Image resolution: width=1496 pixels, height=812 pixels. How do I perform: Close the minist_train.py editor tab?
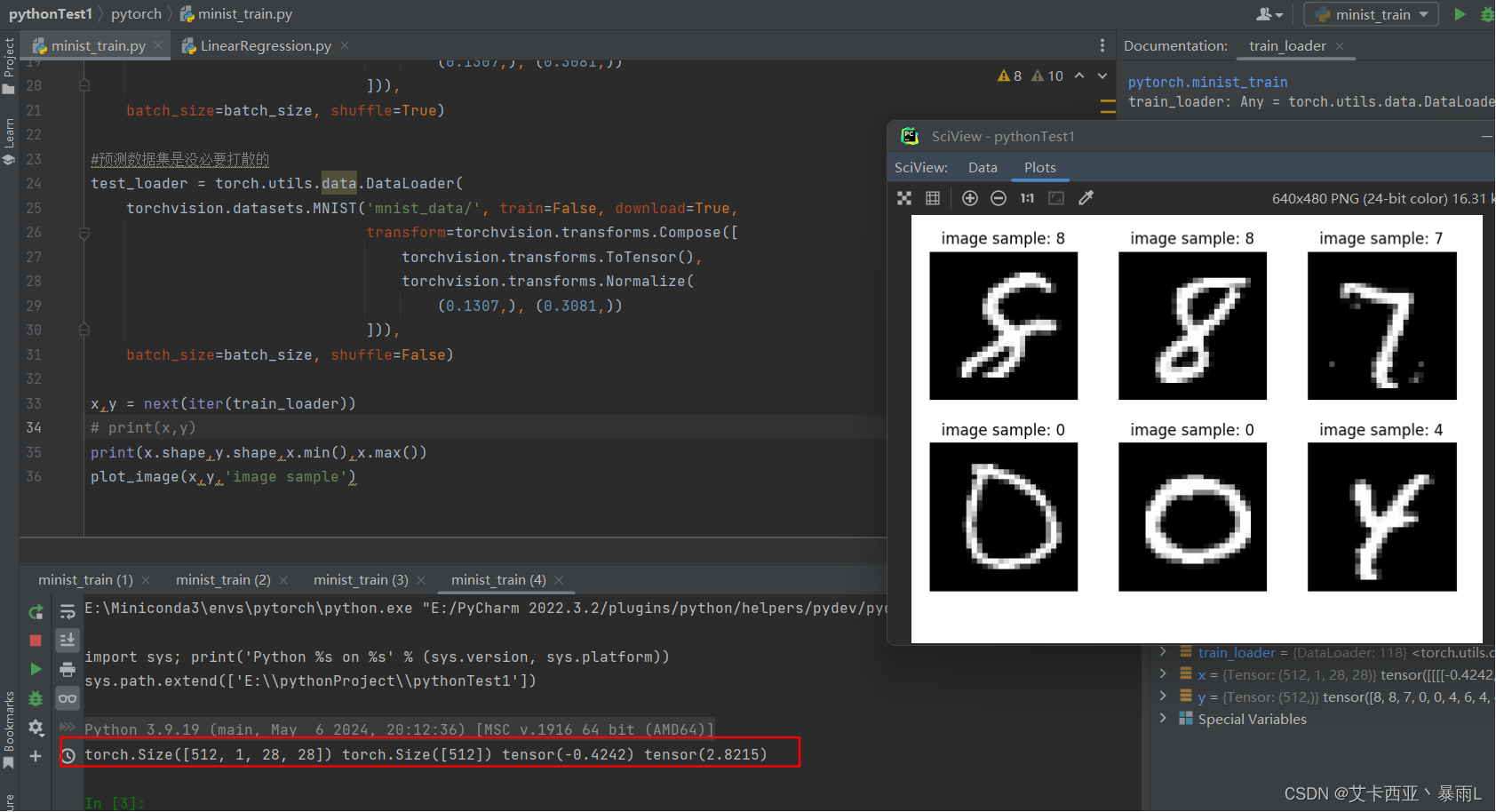pyautogui.click(x=158, y=45)
